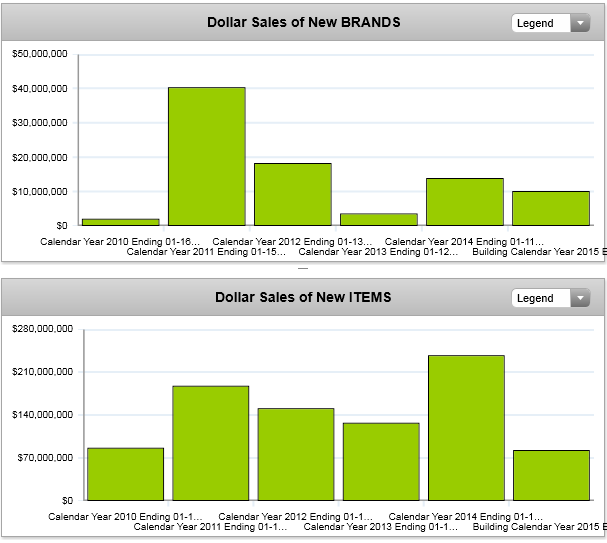Select the Building 2015 bar in BRANDS chart
Viewport: 607px width, 543px height.
point(550,208)
